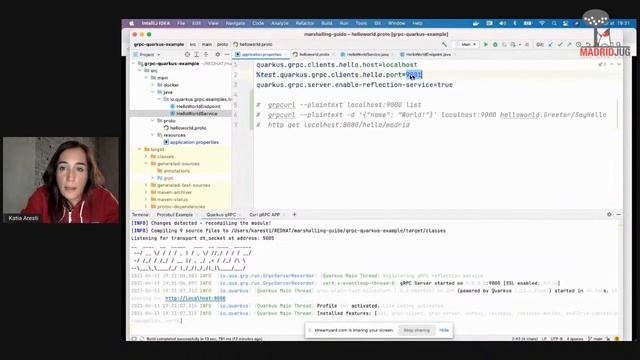This screenshot has height=360, width=640.
Task: Add a new terminal tab with plus
Action: tap(294, 214)
